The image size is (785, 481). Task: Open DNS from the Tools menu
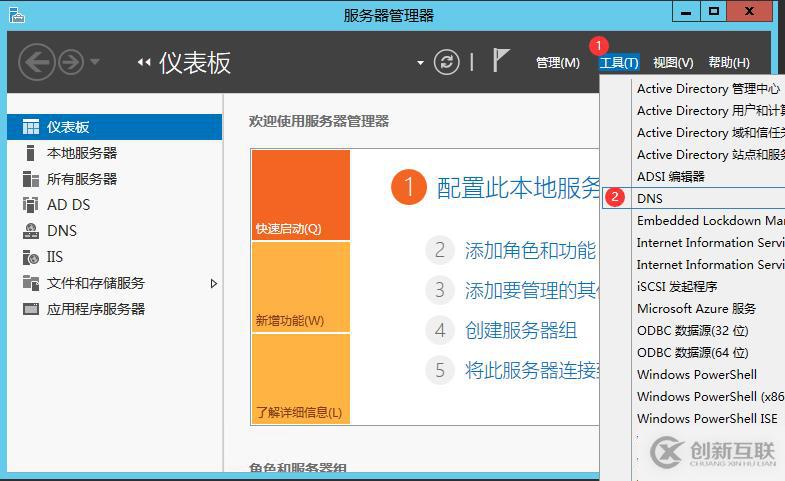(693, 198)
